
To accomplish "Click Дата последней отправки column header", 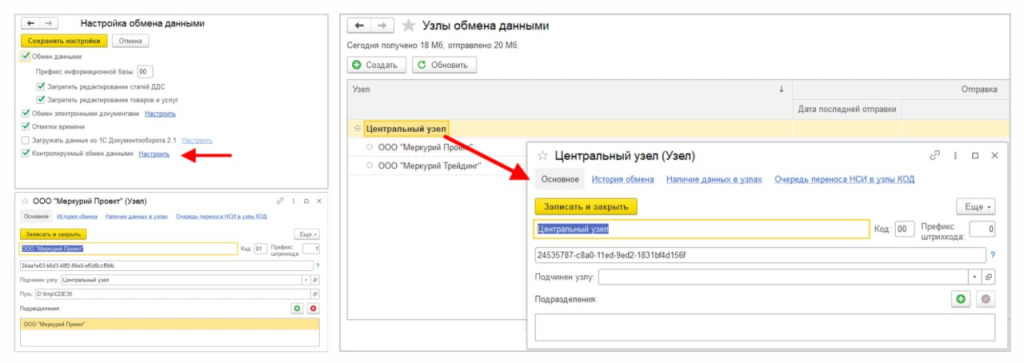I will point(847,109).
